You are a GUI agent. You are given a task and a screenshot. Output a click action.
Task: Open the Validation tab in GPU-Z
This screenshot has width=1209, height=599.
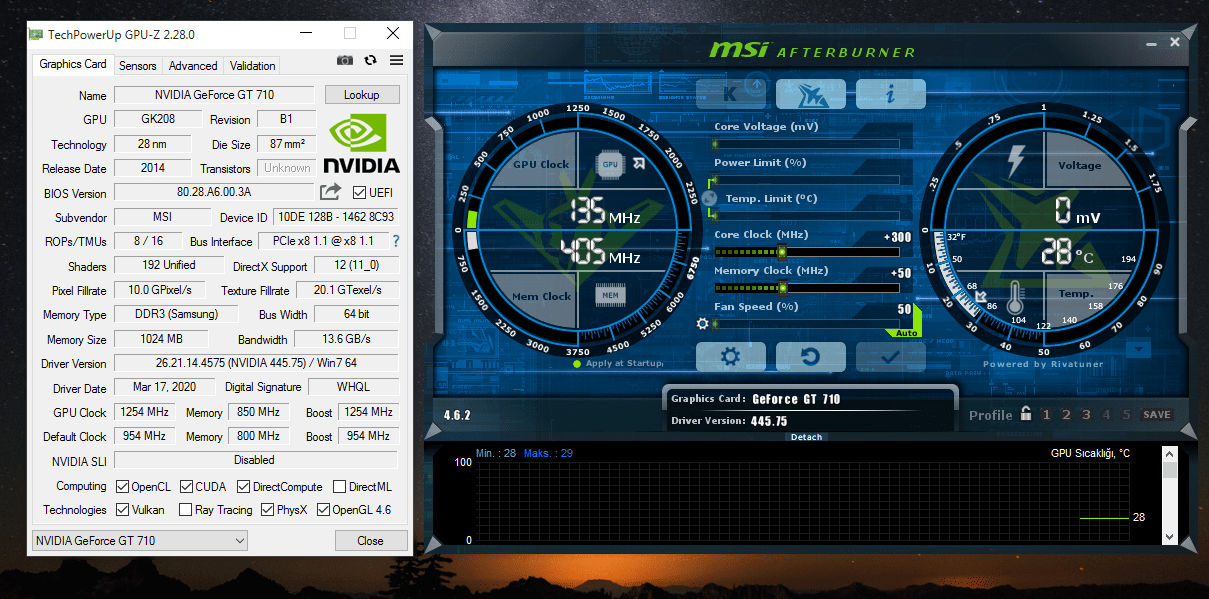(x=253, y=66)
